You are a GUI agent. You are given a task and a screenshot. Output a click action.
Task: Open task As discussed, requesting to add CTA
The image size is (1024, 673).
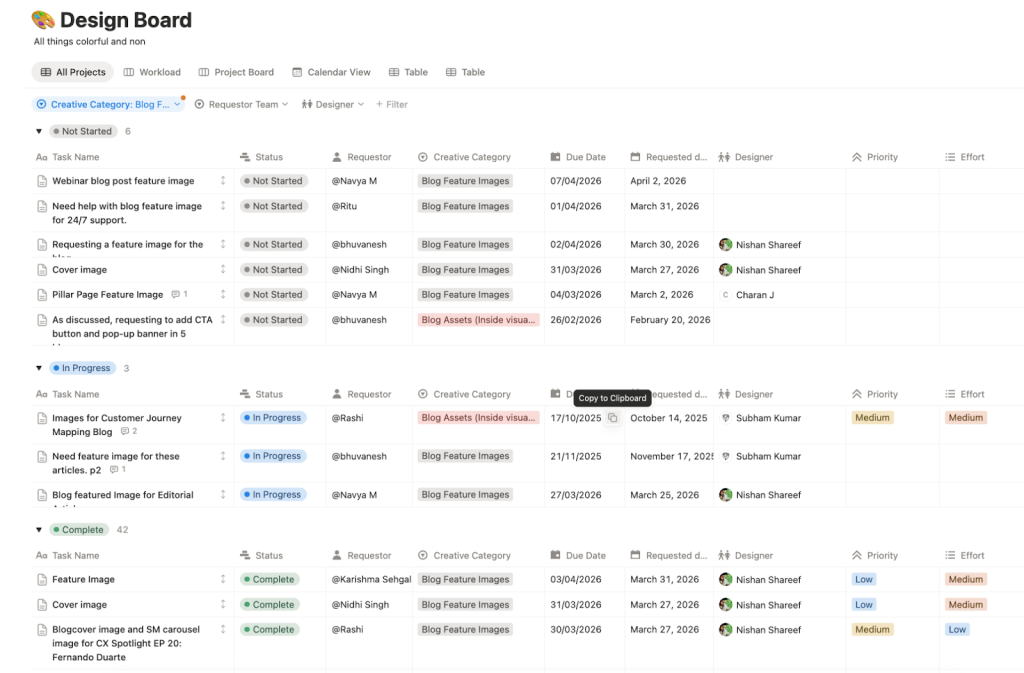point(132,326)
